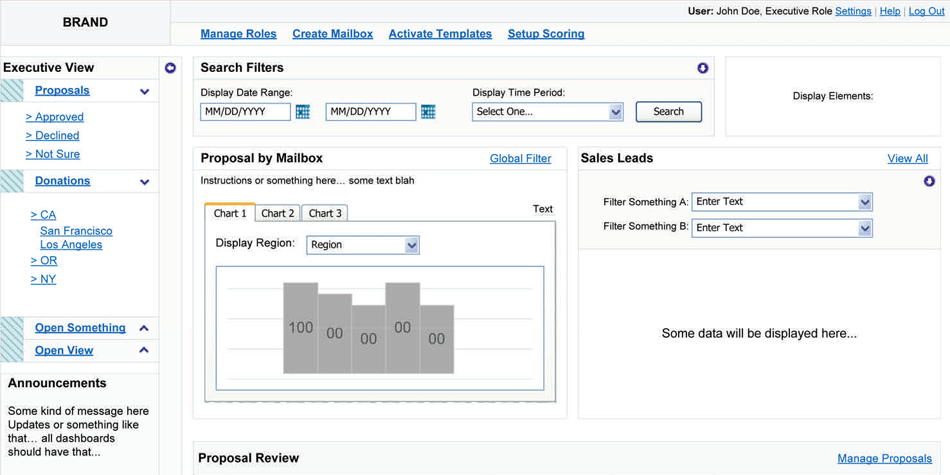Click the Search button
This screenshot has width=950, height=475.
[668, 112]
